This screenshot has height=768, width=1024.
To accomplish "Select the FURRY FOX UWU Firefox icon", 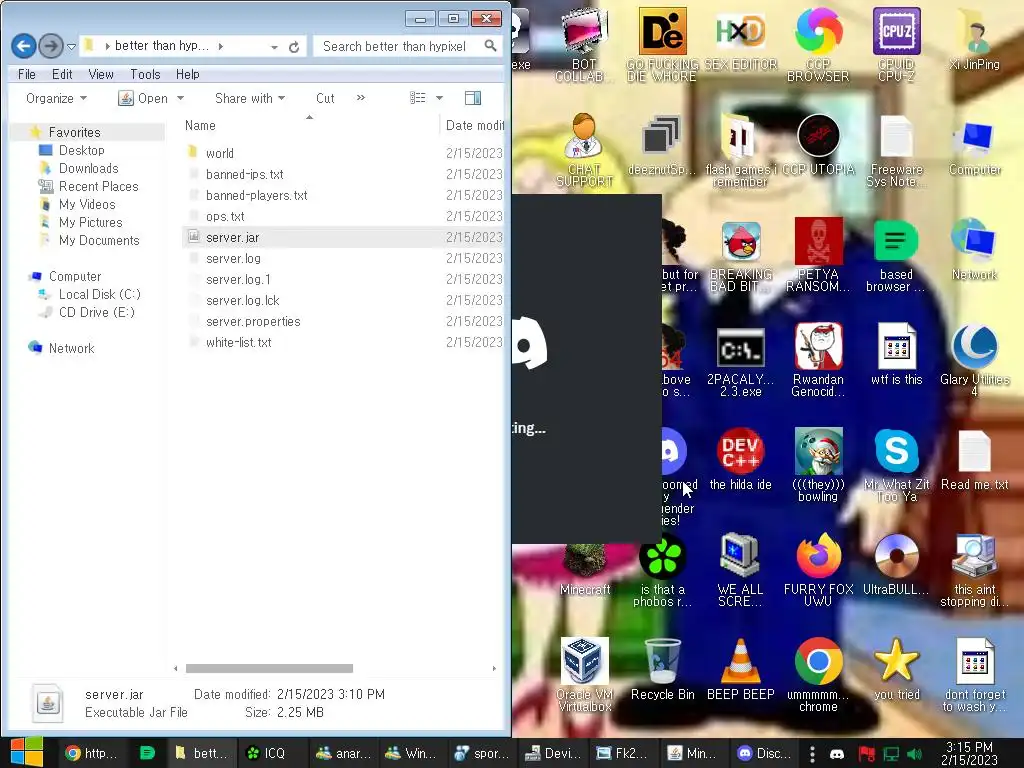I will (818, 571).
